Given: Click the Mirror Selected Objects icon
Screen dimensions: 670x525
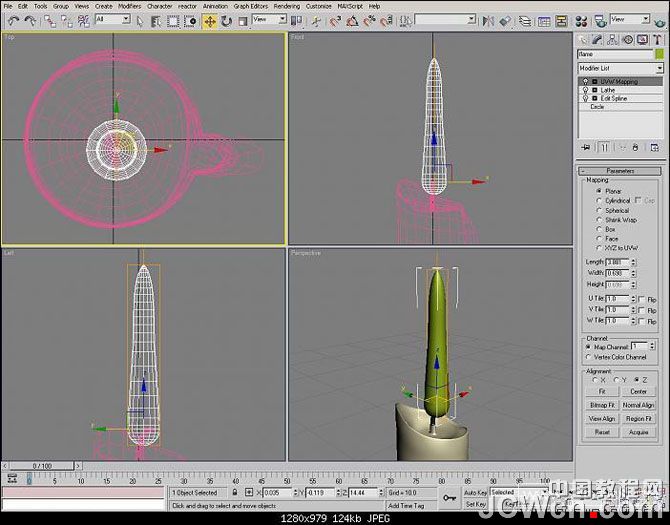Looking at the screenshot, I should pos(488,21).
